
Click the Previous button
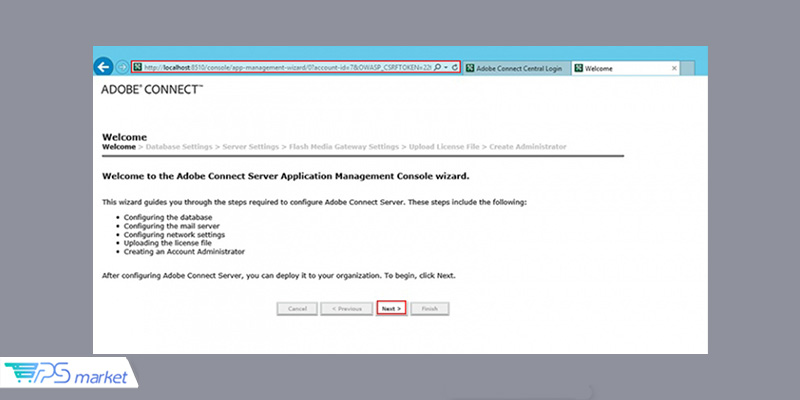coord(345,309)
